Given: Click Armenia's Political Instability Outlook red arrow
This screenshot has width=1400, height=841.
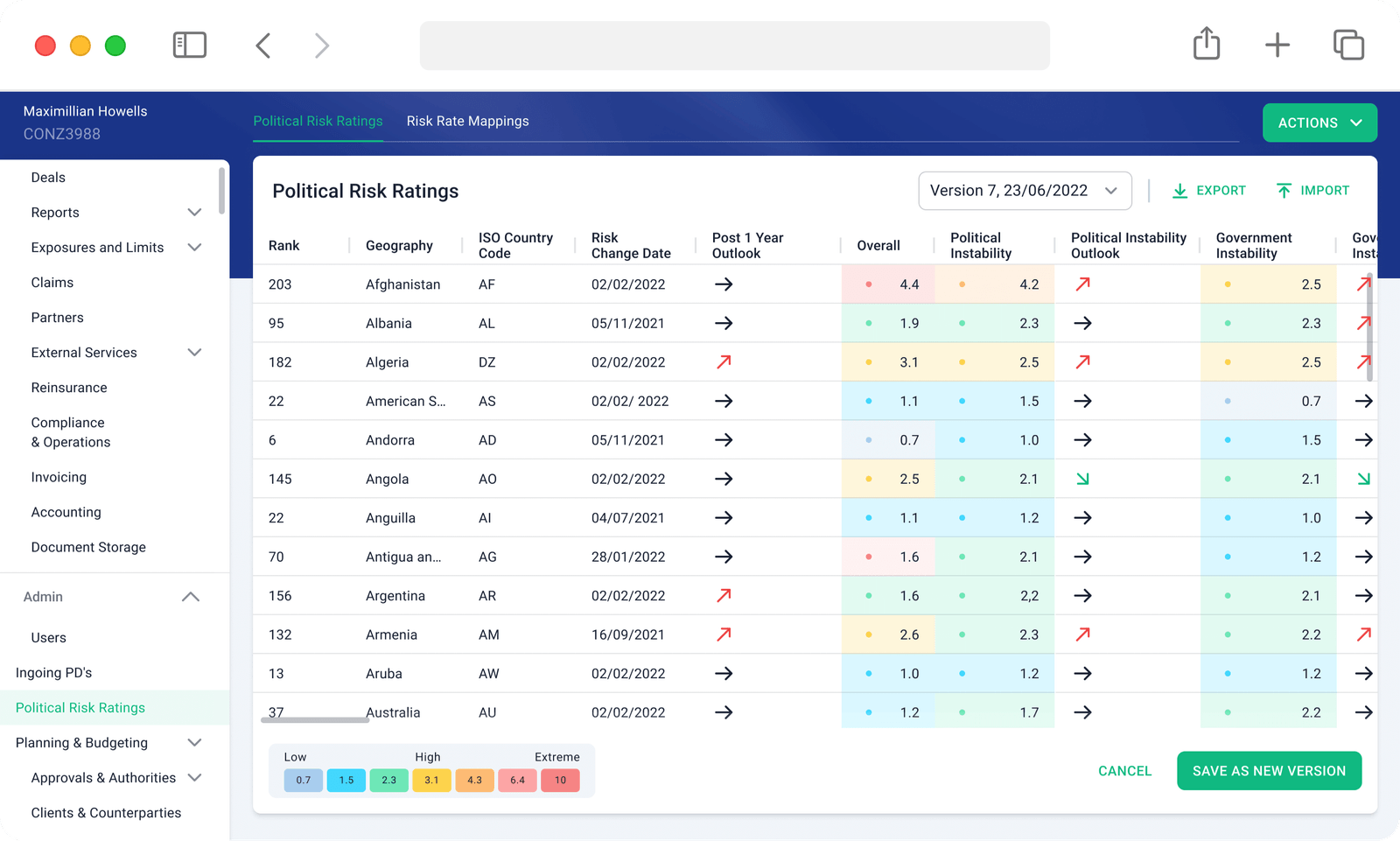Looking at the screenshot, I should (1083, 634).
